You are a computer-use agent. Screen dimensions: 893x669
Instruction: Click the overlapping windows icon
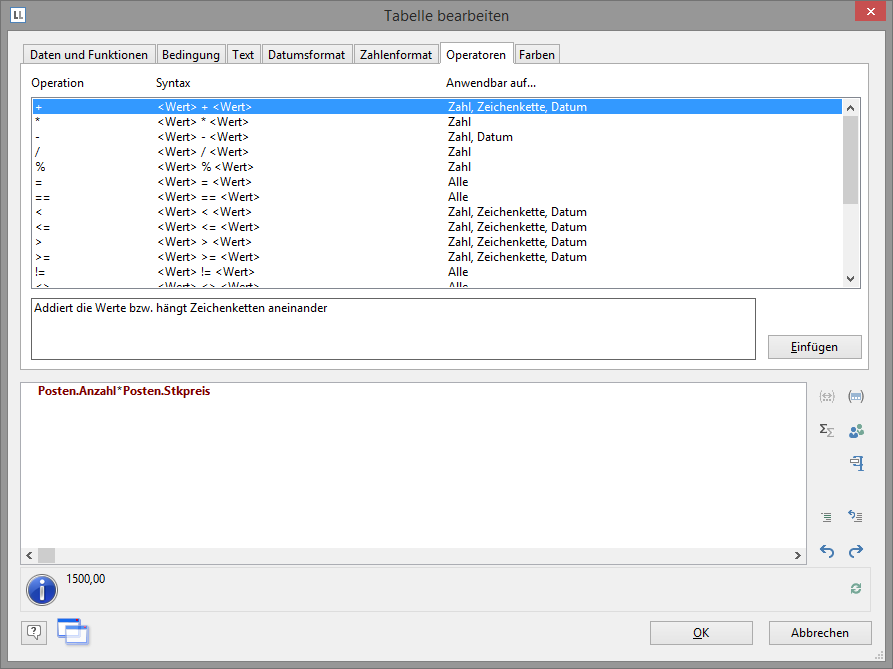click(73, 631)
